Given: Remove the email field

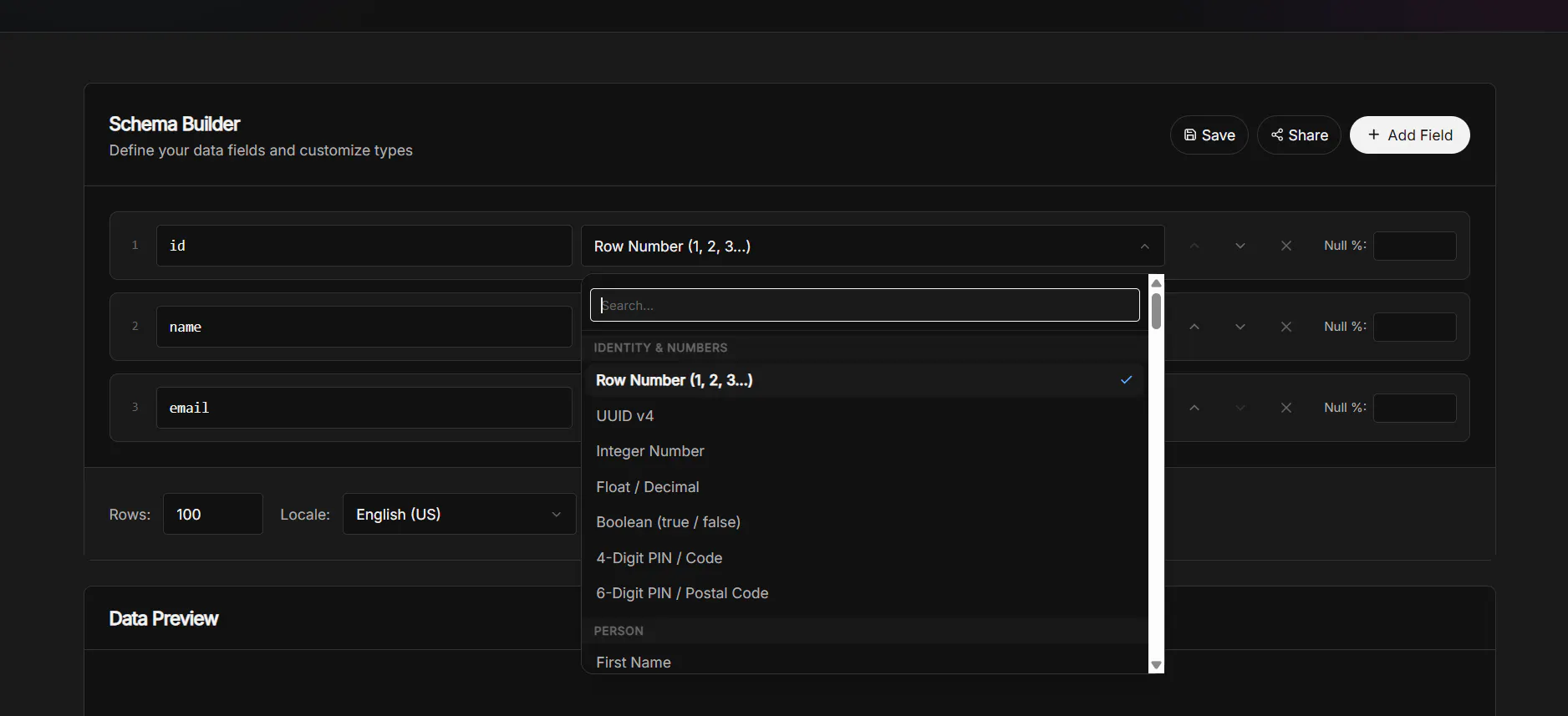Looking at the screenshot, I should coord(1286,408).
